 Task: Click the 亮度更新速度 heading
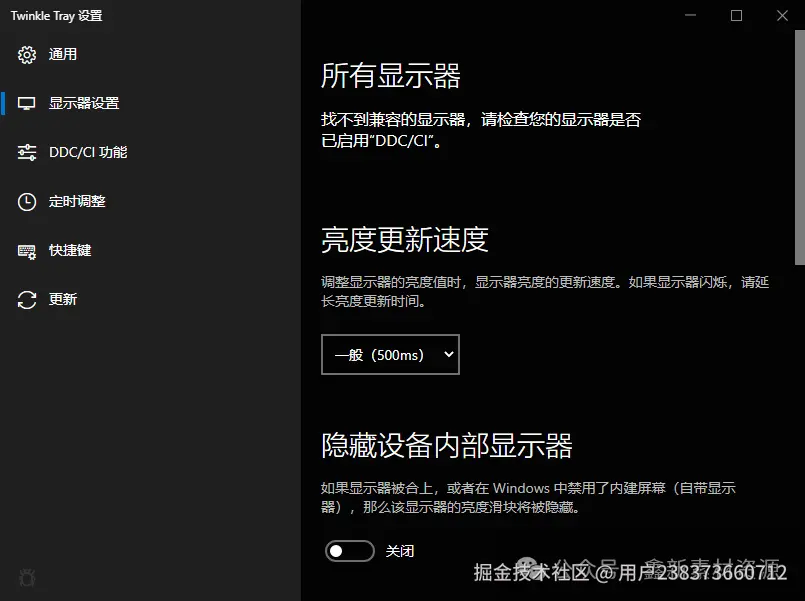405,240
